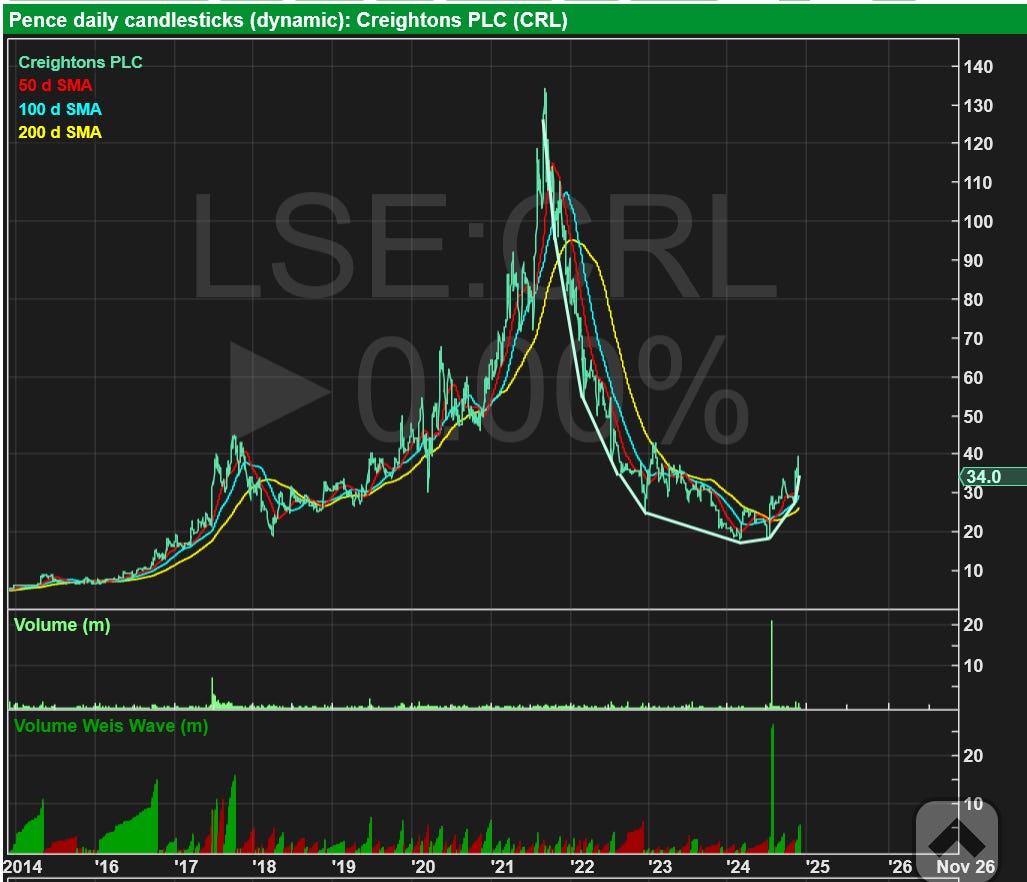Click the '16 year label
The width and height of the screenshot is (1027, 882).
[x=107, y=866]
